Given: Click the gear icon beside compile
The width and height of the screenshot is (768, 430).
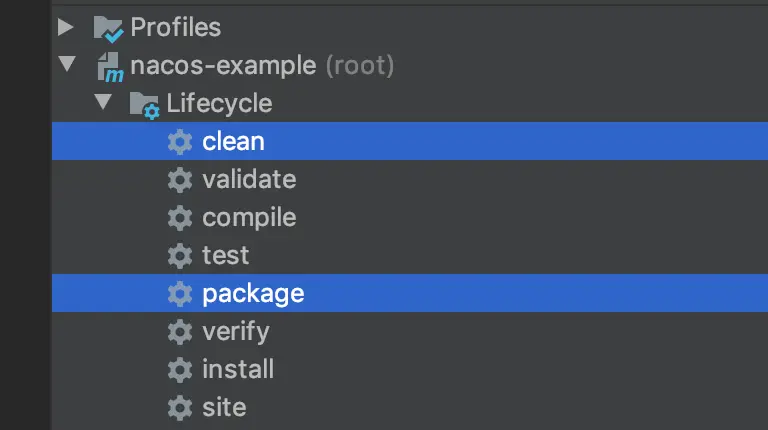Looking at the screenshot, I should [x=180, y=218].
